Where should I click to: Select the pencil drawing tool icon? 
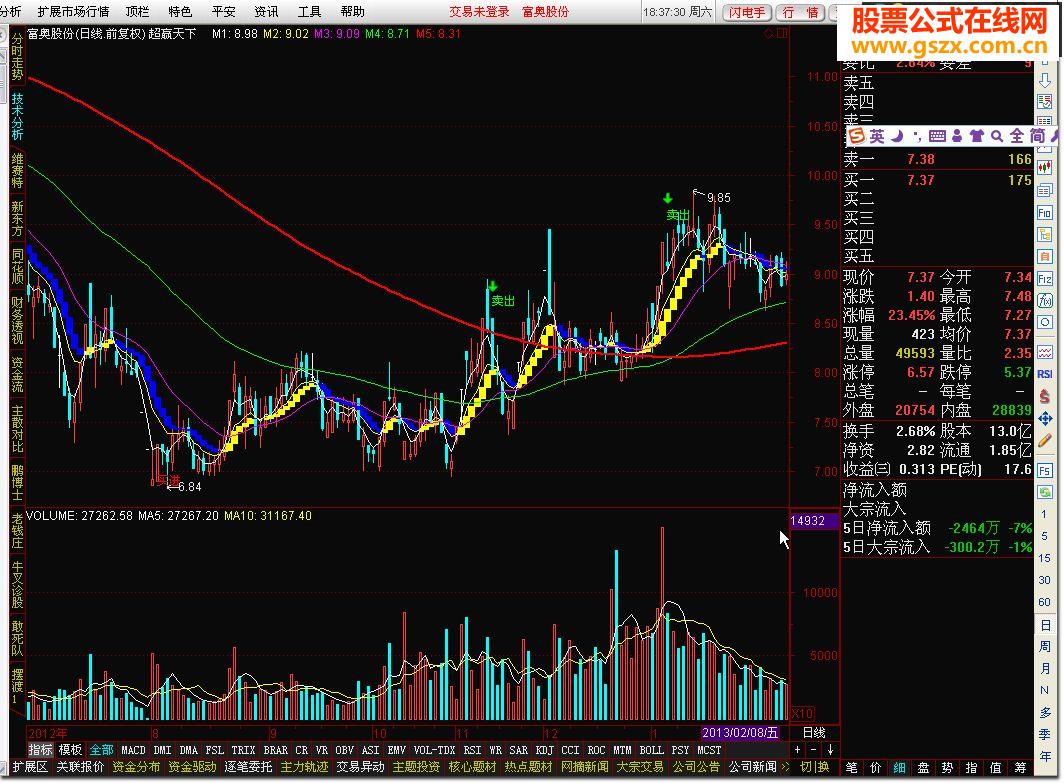(1045, 441)
